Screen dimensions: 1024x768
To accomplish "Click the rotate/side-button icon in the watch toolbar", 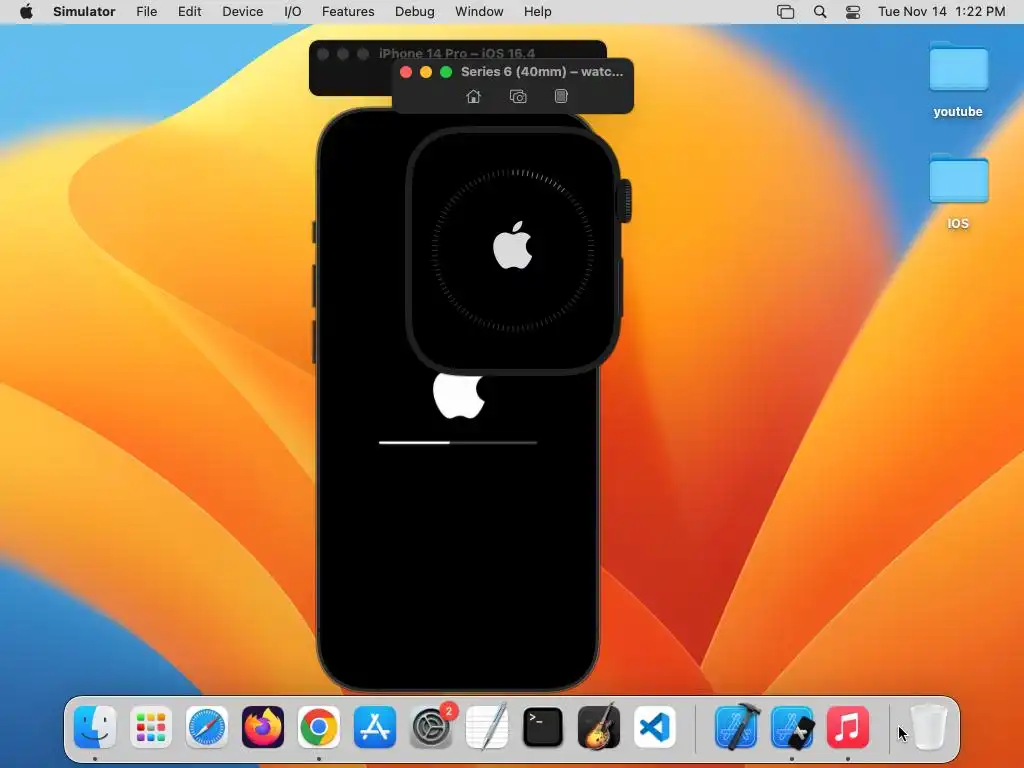I will click(561, 97).
